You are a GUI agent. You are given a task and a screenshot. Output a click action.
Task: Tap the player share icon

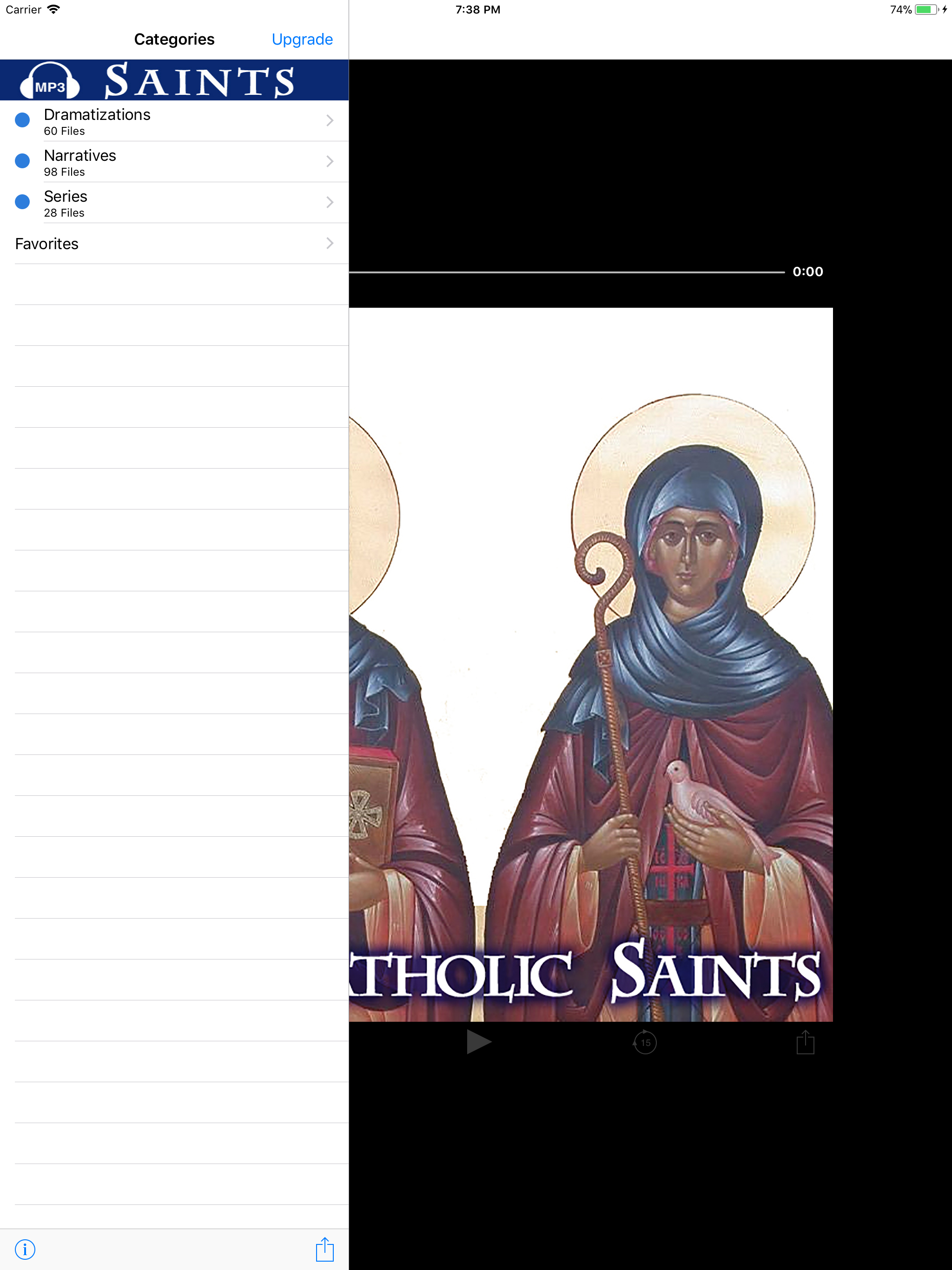[x=805, y=1042]
